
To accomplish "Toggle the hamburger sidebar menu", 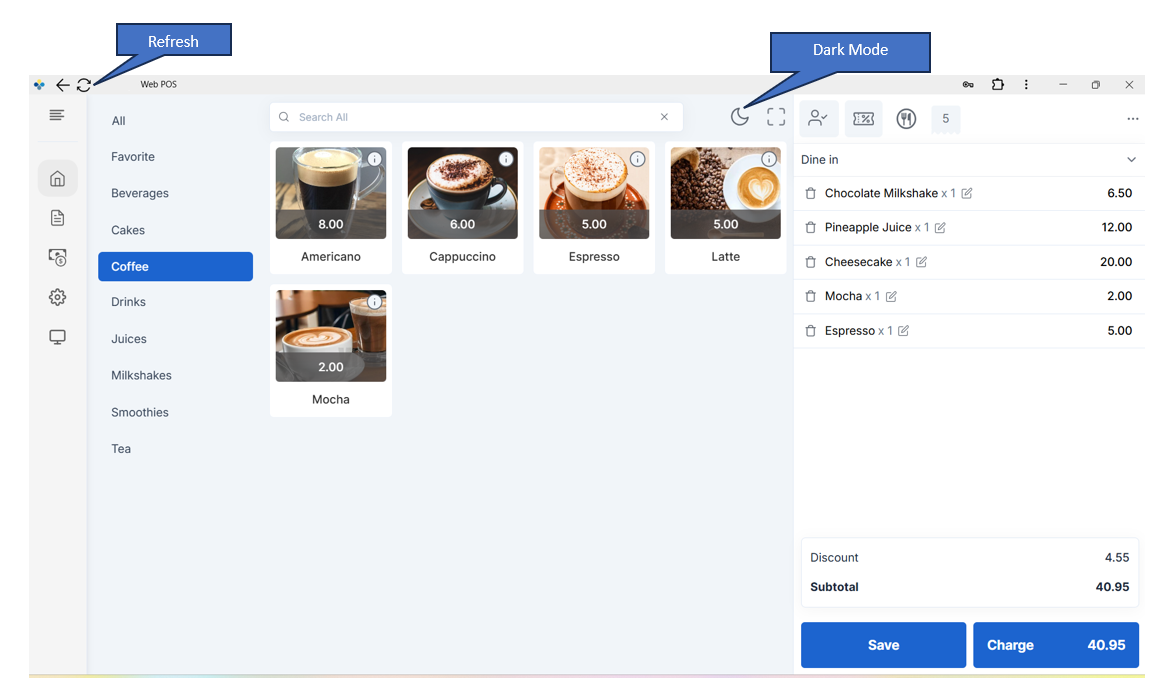I will 57,116.
